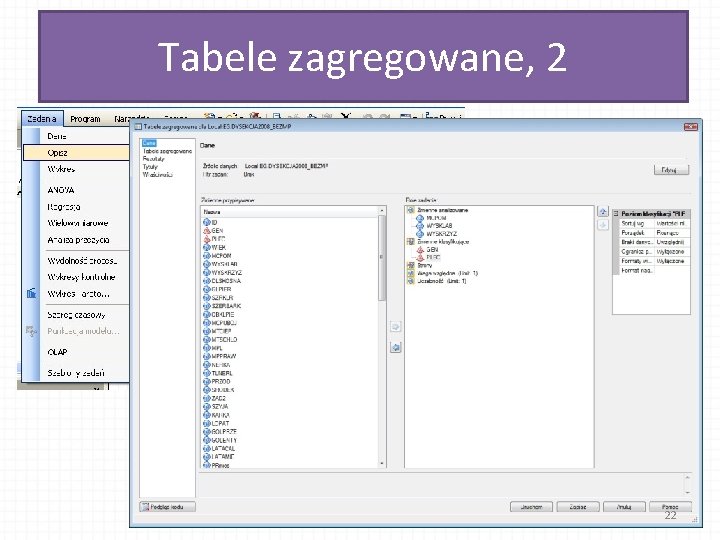
Task: Select the Dane page in dialog sidebar
Action: (149, 143)
